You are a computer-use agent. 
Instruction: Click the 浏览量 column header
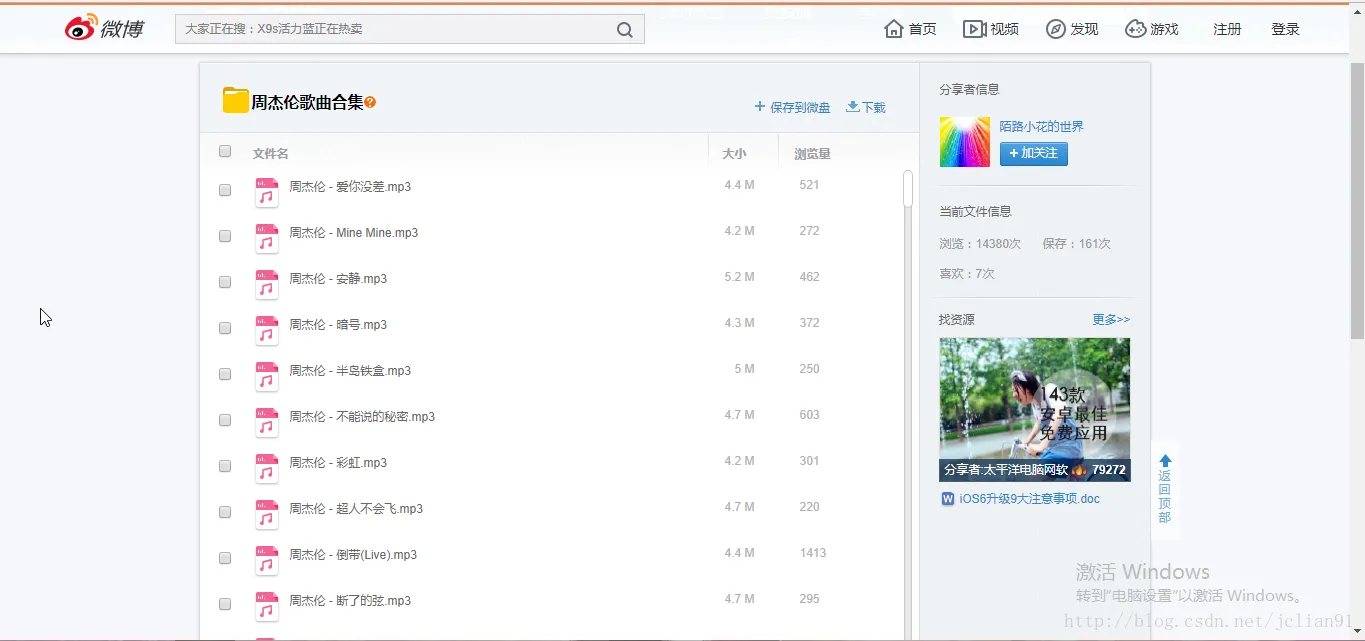[812, 153]
